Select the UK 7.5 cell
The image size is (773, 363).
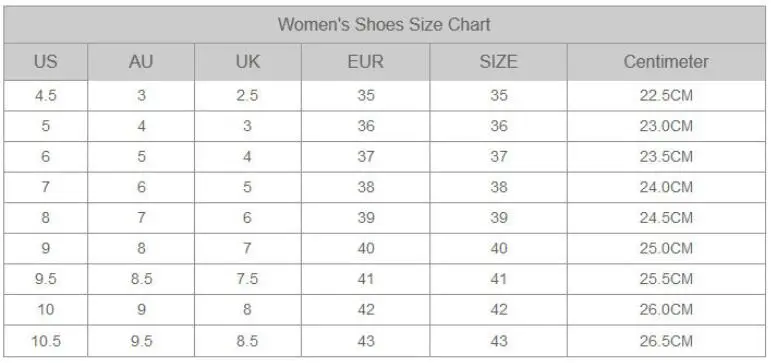247,279
